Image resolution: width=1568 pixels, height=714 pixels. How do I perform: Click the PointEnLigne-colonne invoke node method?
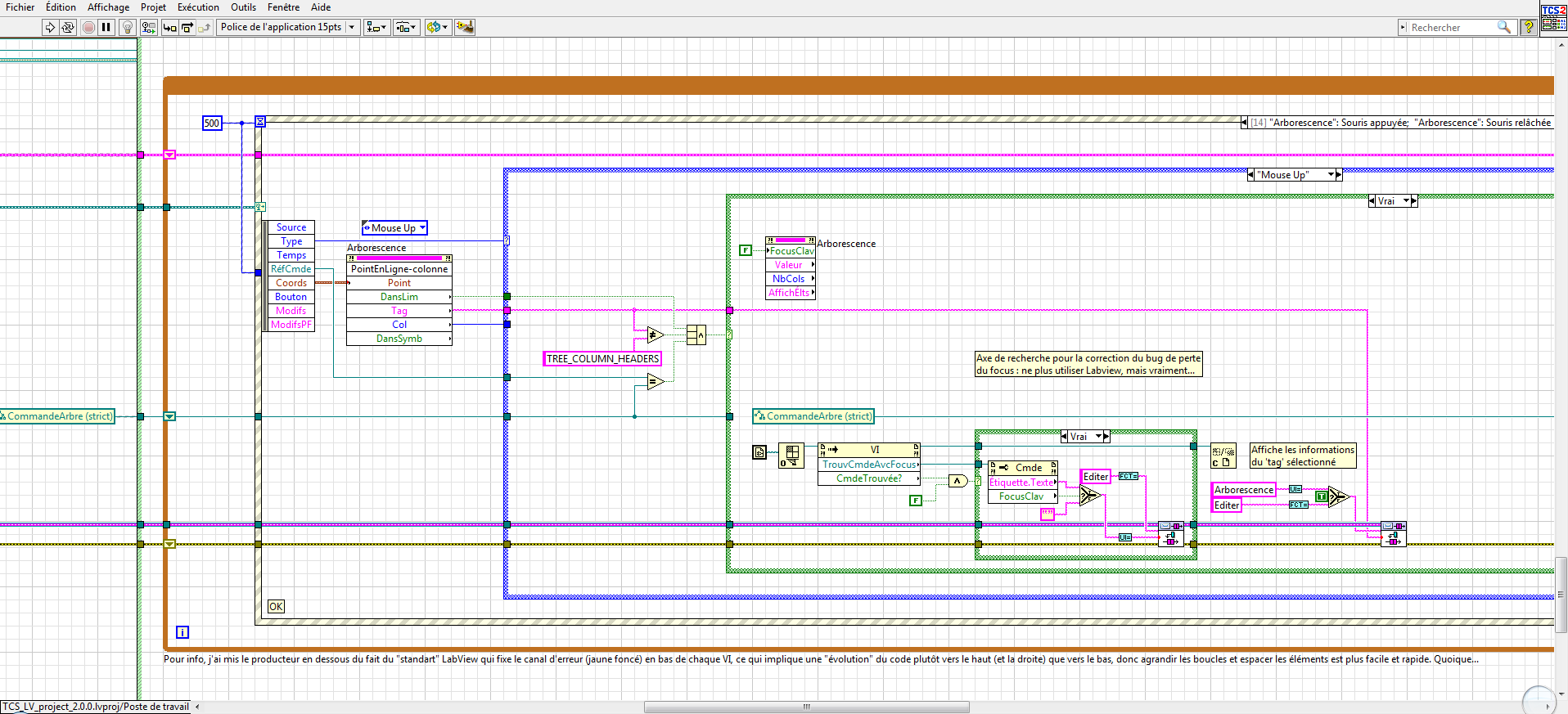pos(399,269)
